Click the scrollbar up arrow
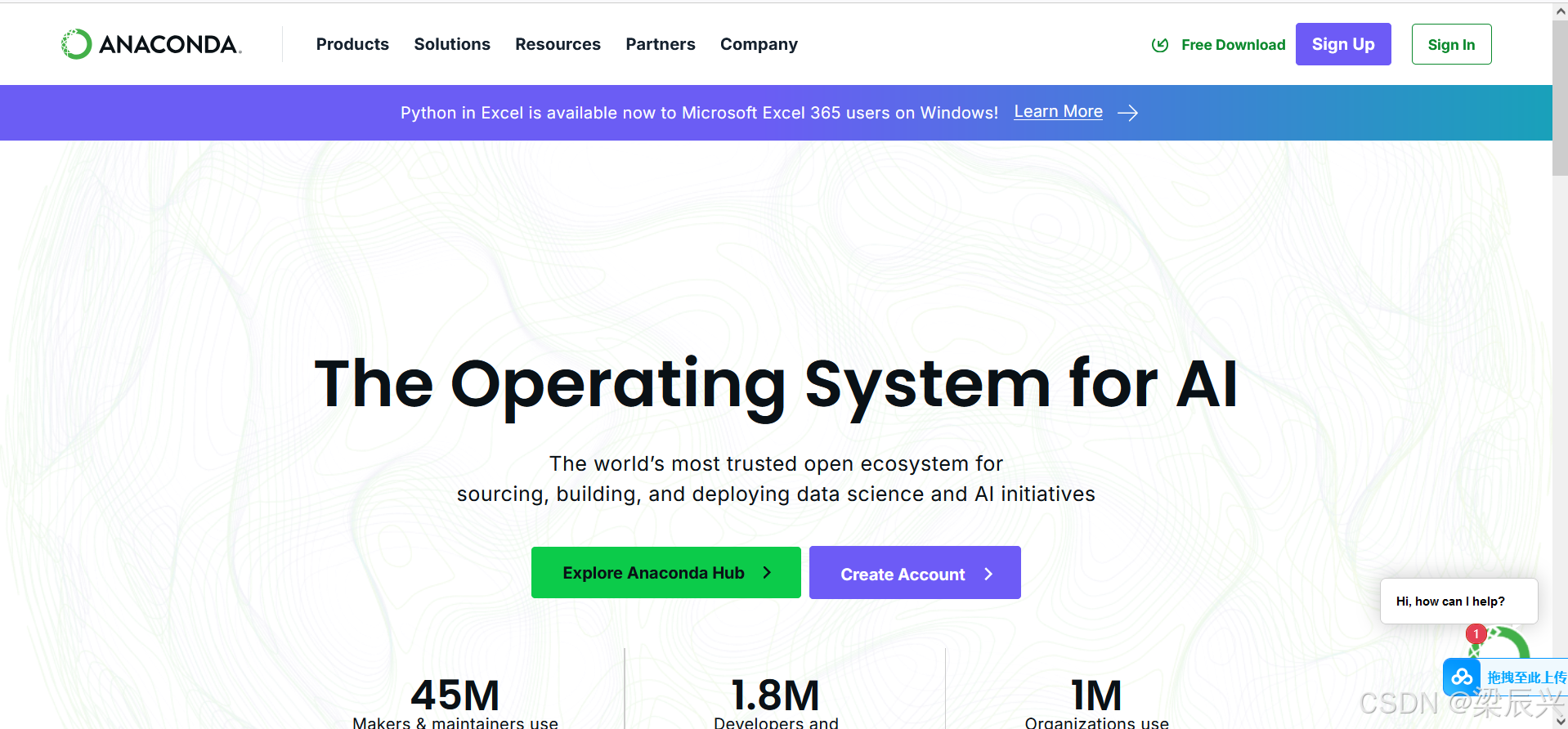The width and height of the screenshot is (1568, 729). (1560, 11)
